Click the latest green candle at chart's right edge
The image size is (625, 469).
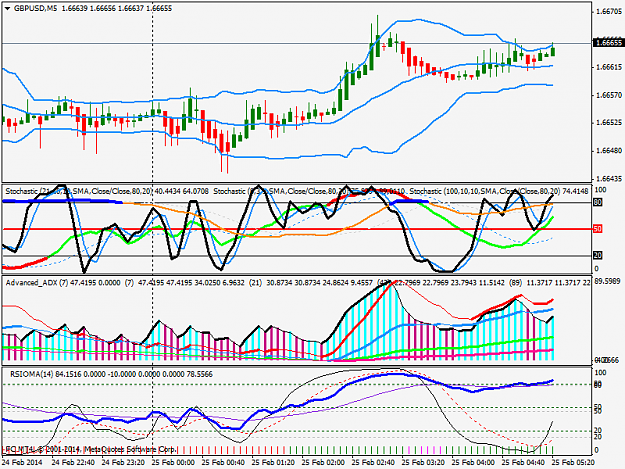pyautogui.click(x=553, y=51)
